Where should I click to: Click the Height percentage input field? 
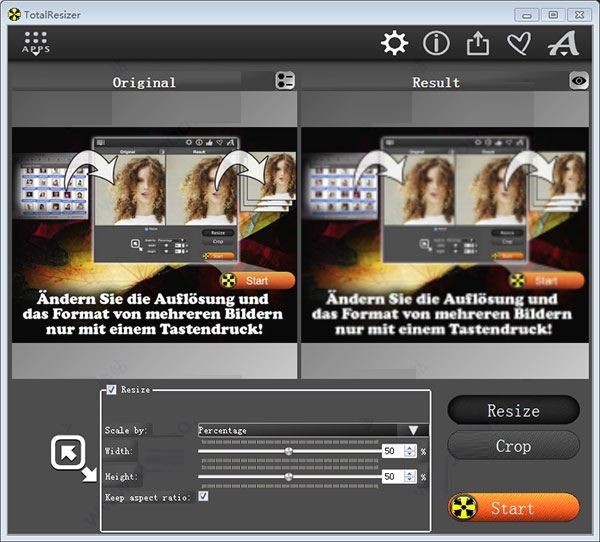pyautogui.click(x=392, y=477)
